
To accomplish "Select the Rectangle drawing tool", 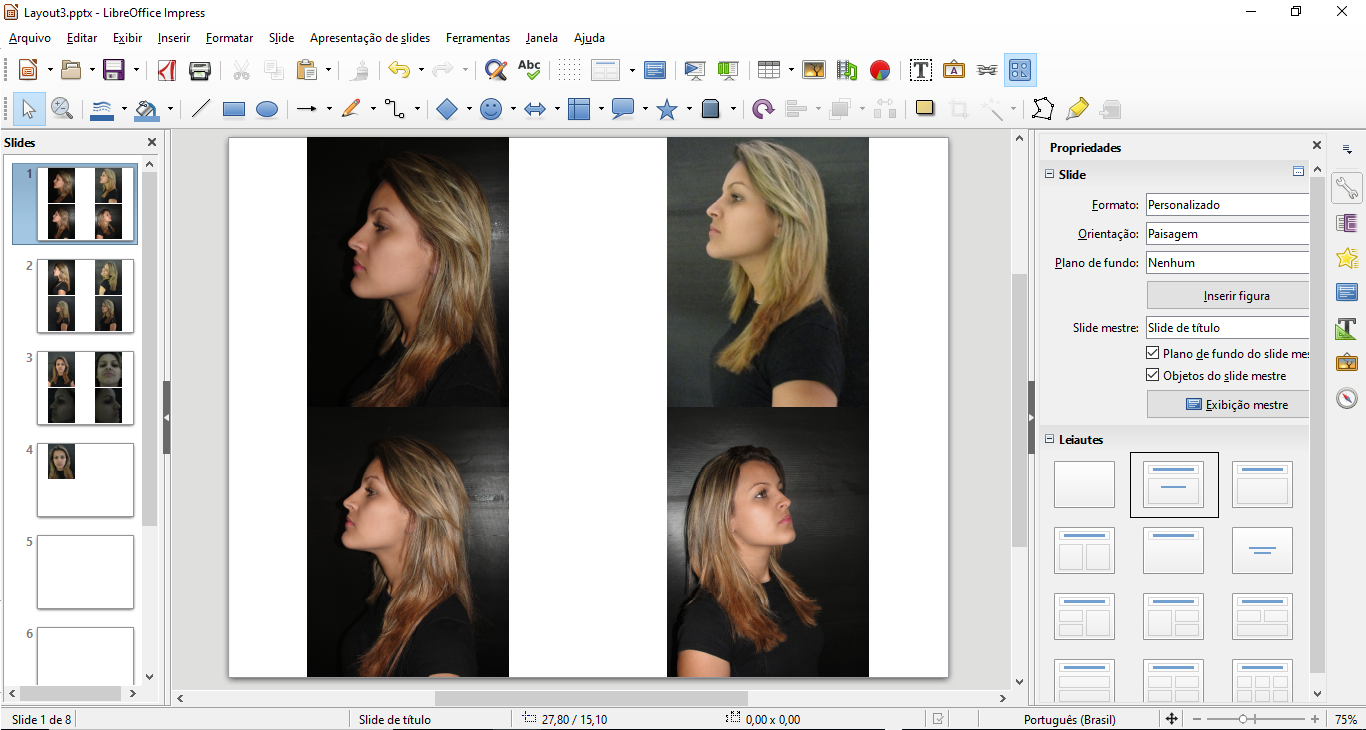I will (x=234, y=109).
